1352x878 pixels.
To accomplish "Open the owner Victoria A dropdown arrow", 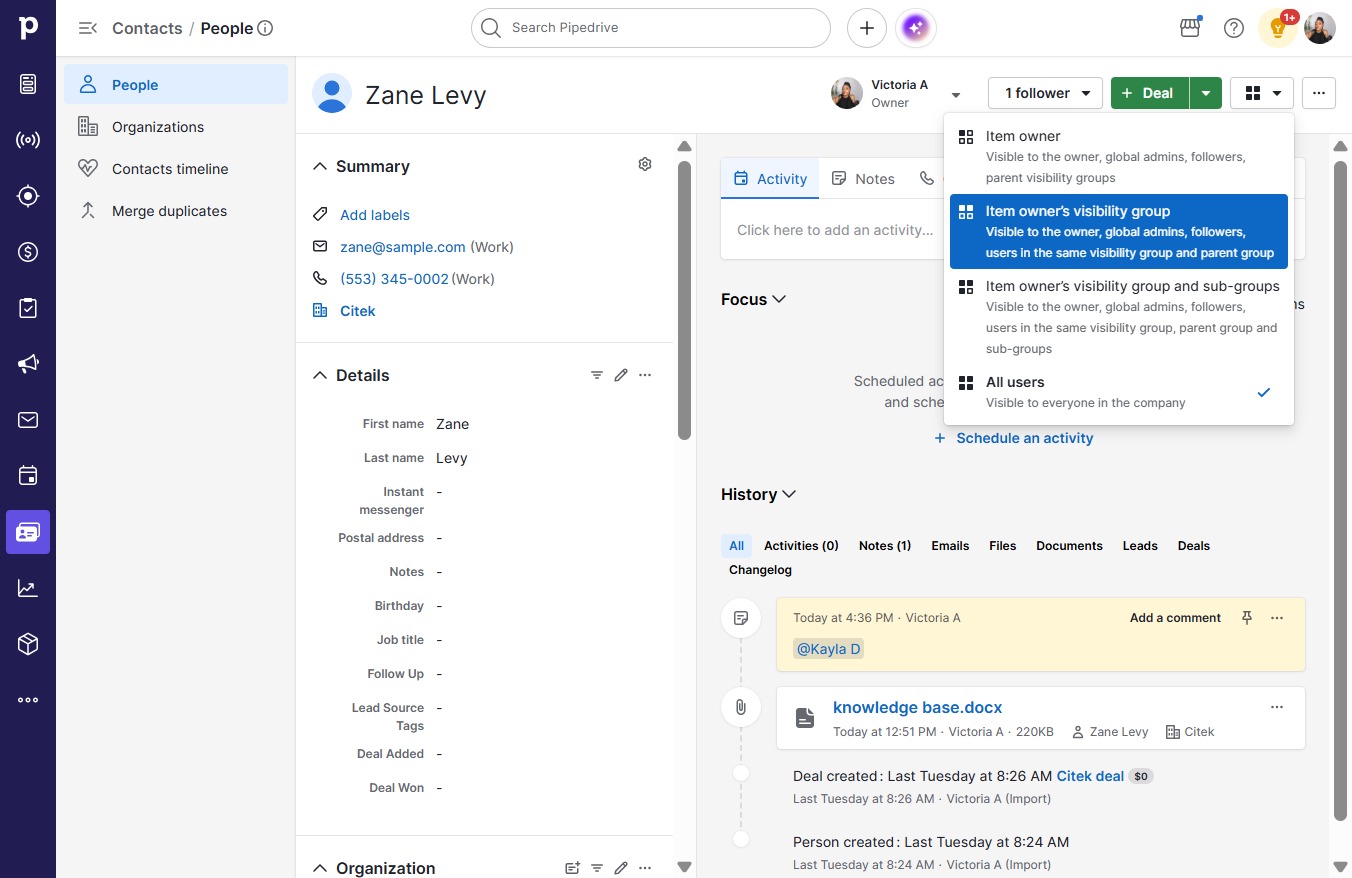I will 956,94.
